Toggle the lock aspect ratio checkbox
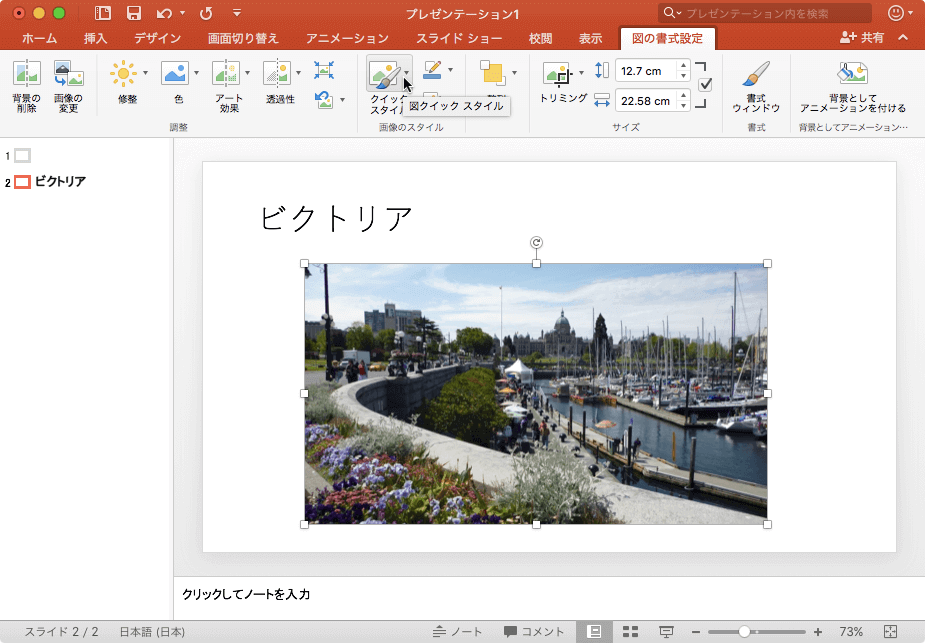This screenshot has width=925, height=643. click(705, 85)
